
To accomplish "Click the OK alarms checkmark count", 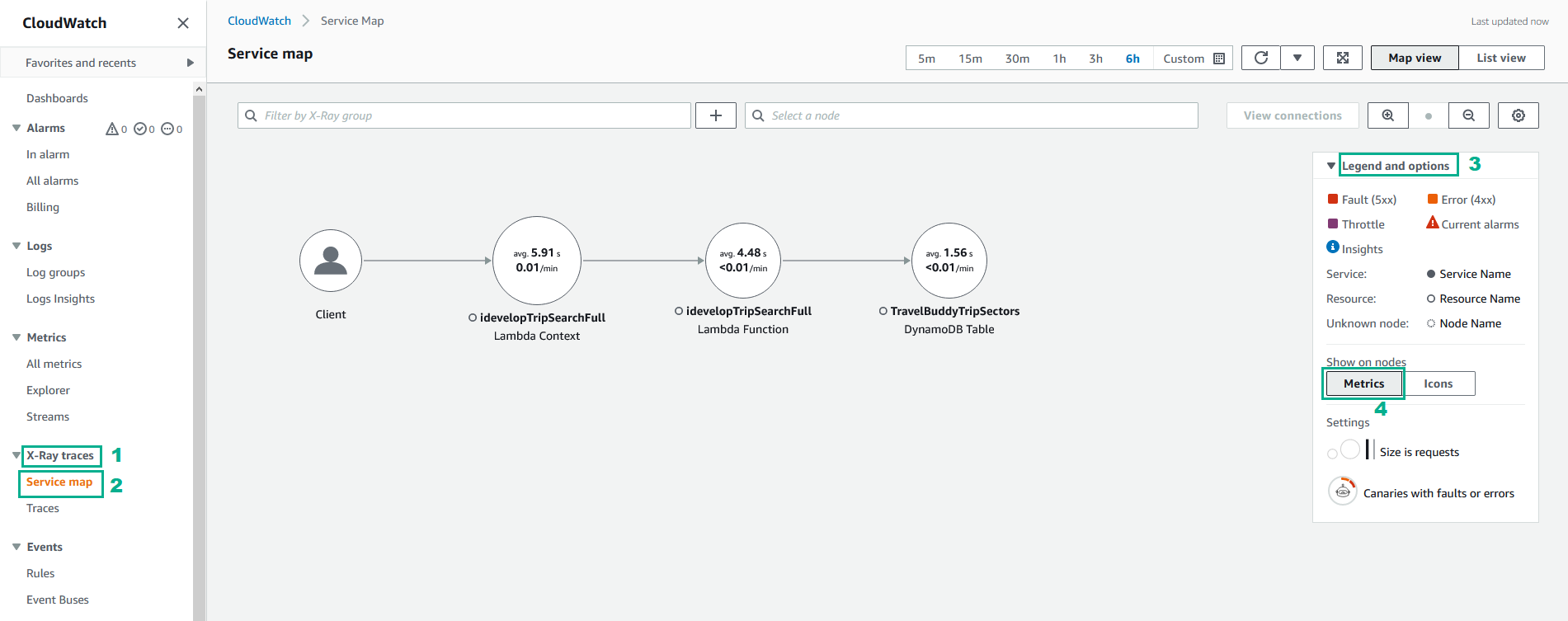I will (x=144, y=129).
